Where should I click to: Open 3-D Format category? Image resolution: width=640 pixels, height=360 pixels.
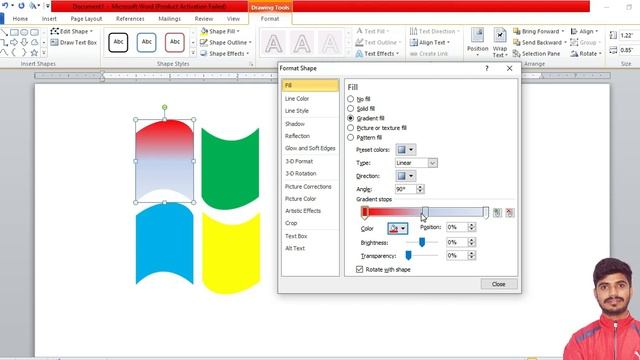310,161
